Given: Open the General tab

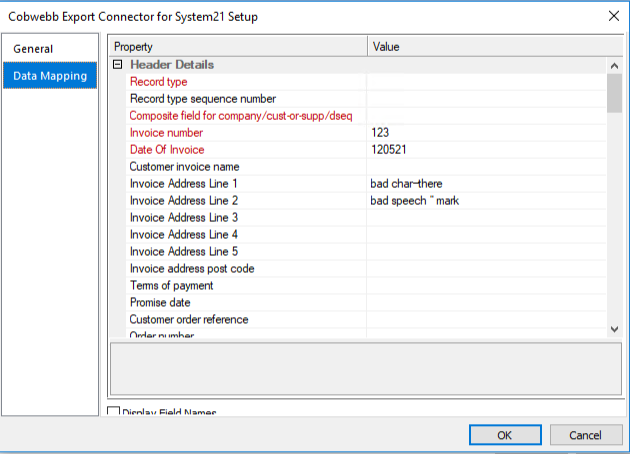Looking at the screenshot, I should (x=33, y=49).
